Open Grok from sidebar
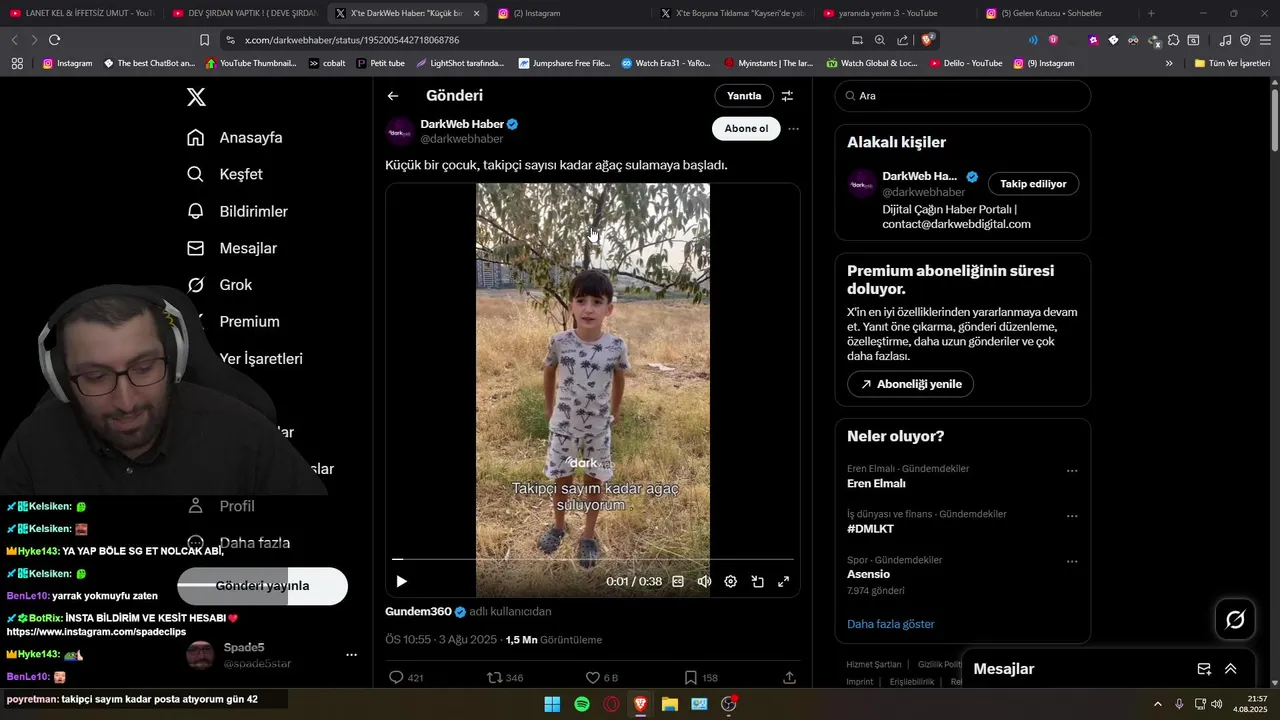The image size is (1280, 720). [220, 285]
